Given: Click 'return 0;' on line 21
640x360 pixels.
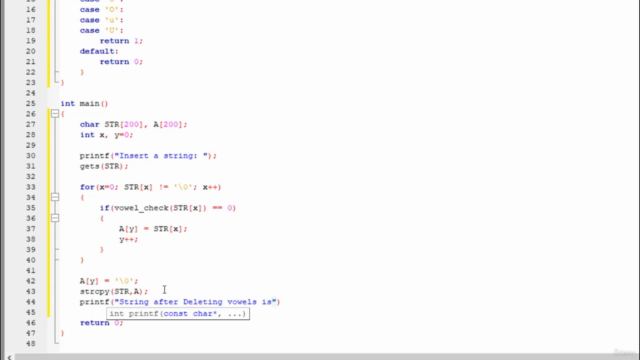Looking at the screenshot, I should click(121, 62).
